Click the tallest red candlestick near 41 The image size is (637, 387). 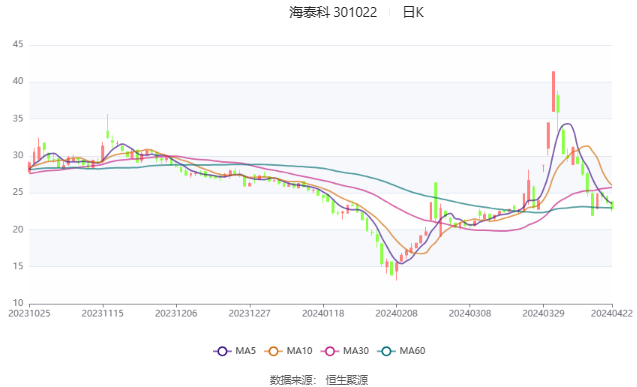pos(553,91)
